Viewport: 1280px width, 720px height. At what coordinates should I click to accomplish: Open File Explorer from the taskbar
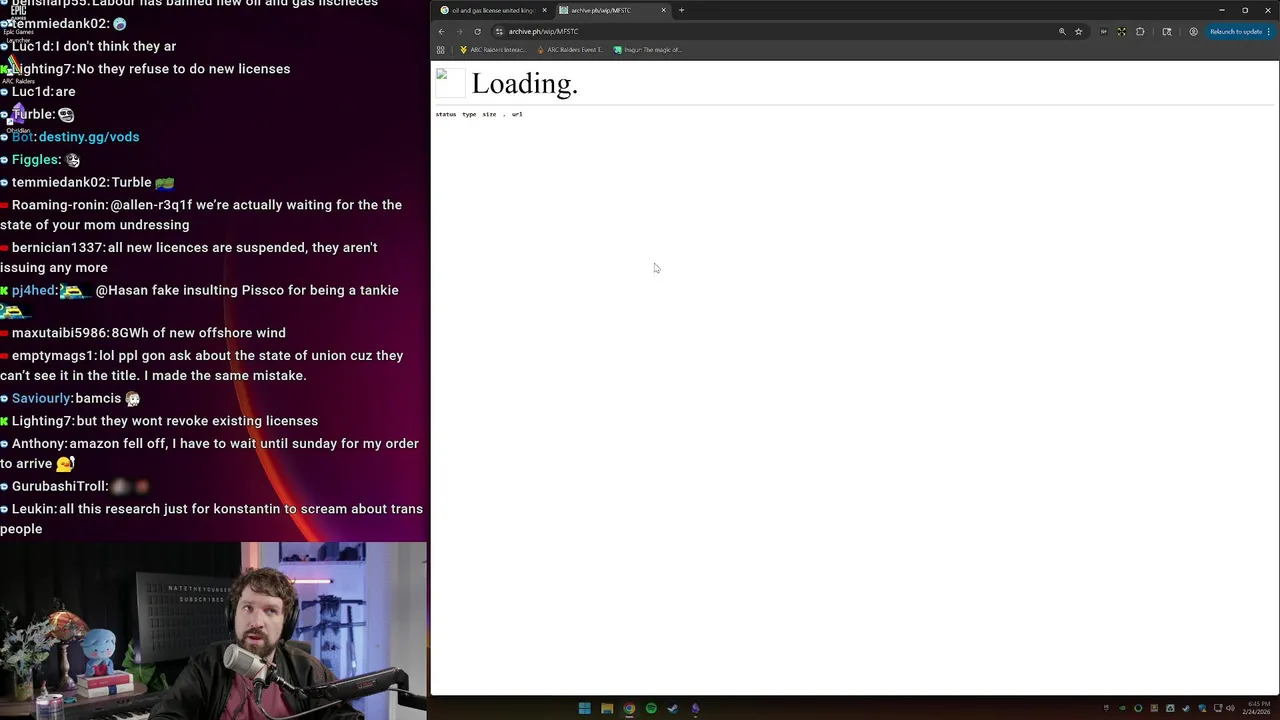tap(607, 708)
